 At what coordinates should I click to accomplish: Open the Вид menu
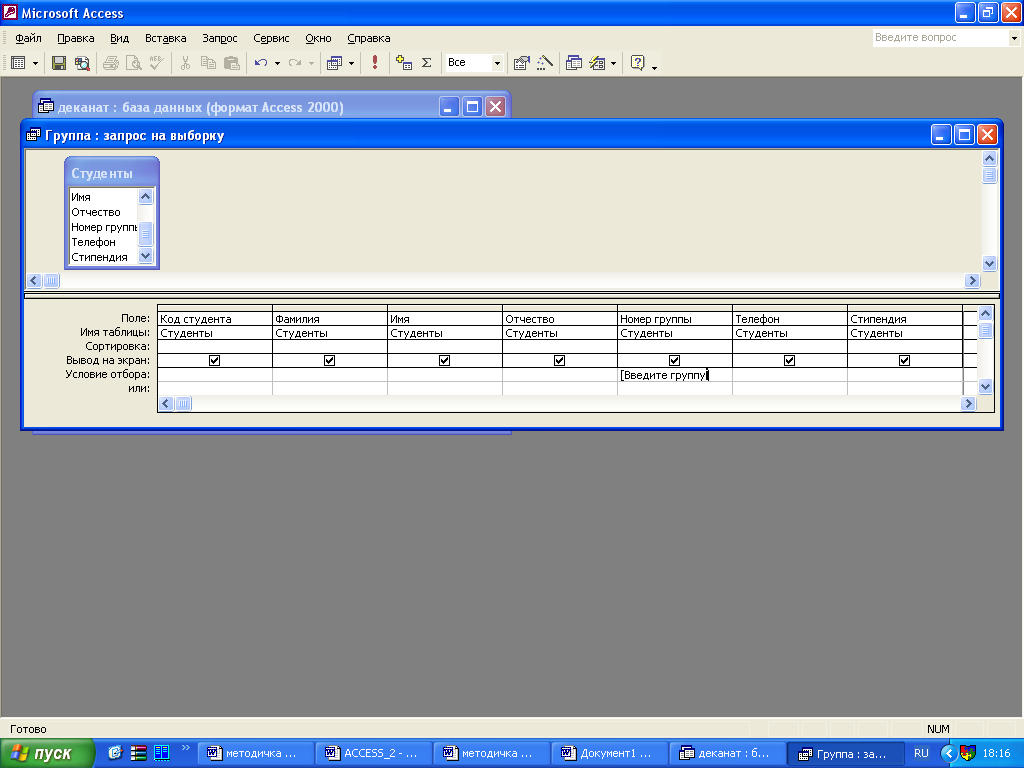coord(119,38)
